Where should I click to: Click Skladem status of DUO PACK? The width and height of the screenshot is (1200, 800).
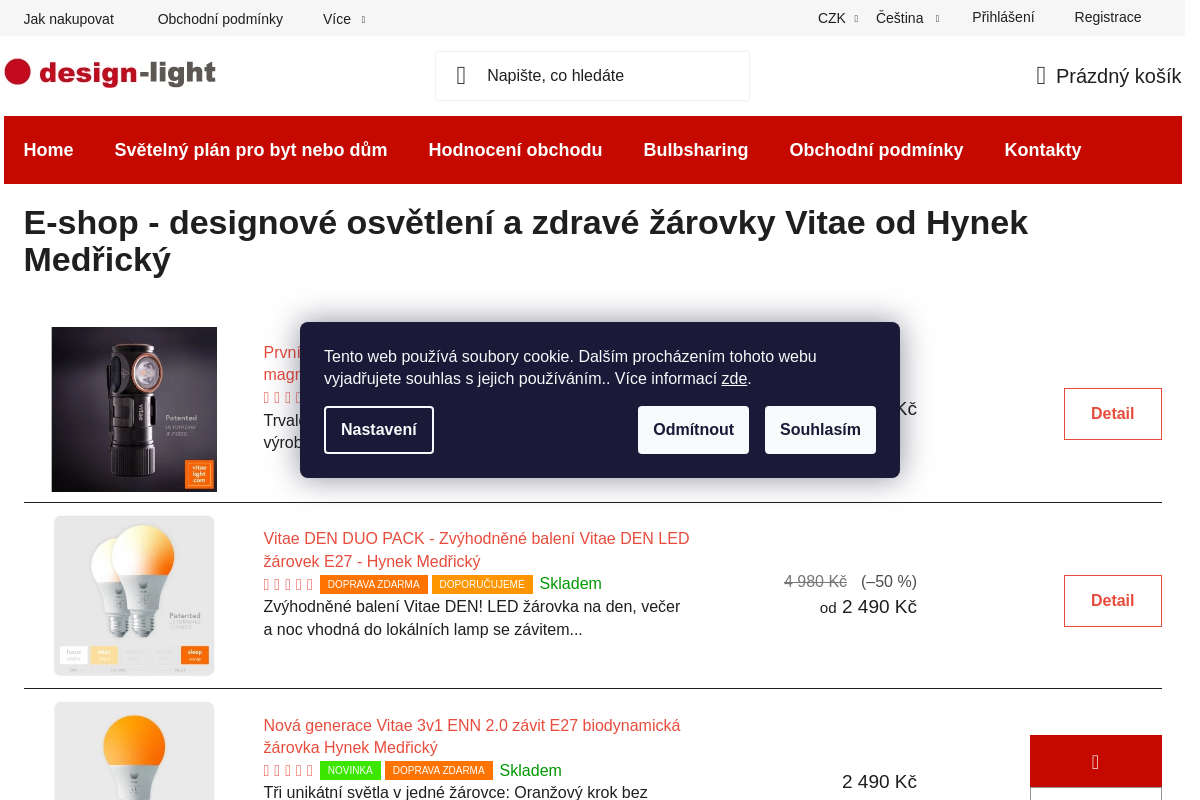(571, 584)
